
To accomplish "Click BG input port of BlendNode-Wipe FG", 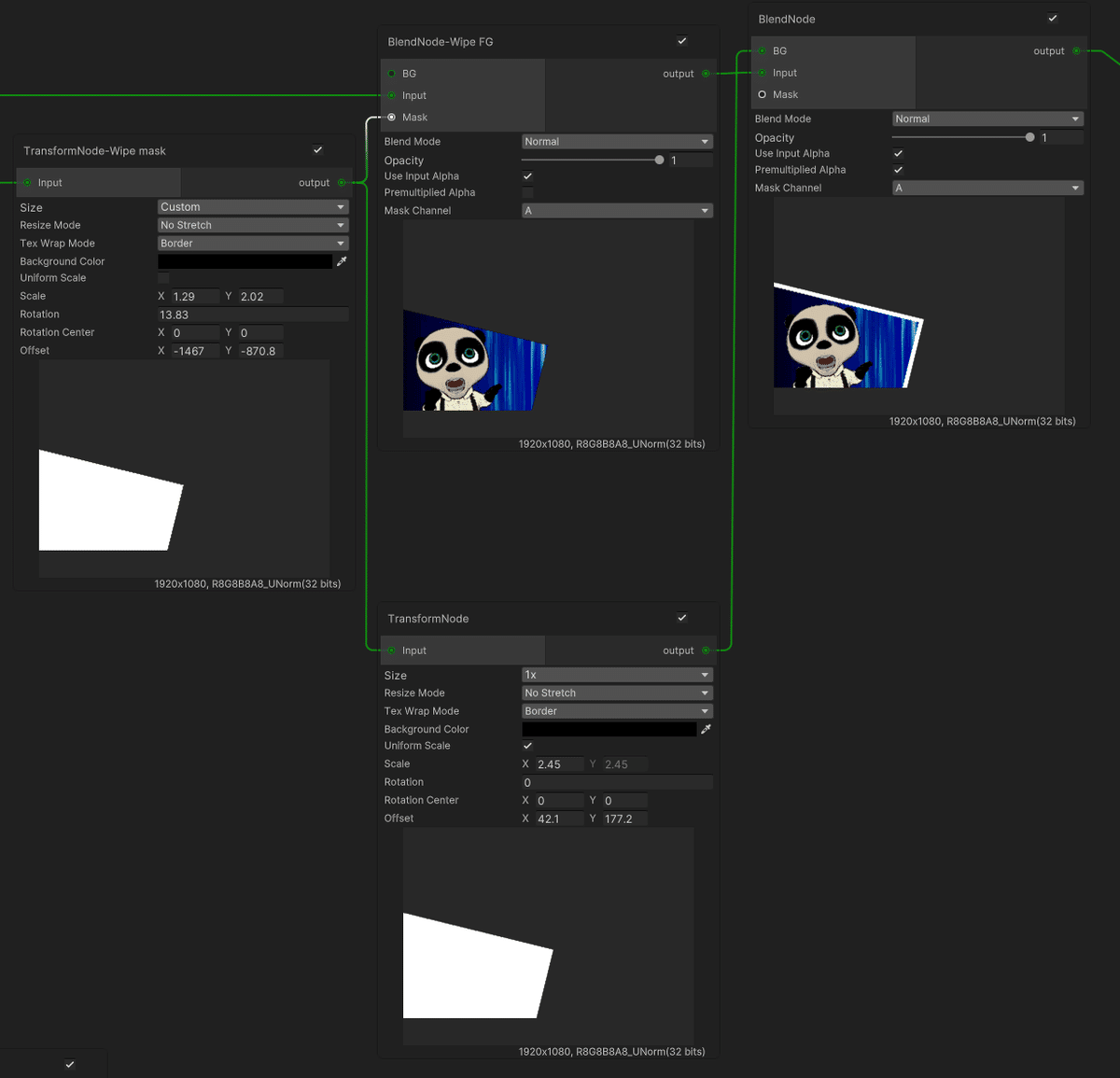I will click(x=392, y=74).
